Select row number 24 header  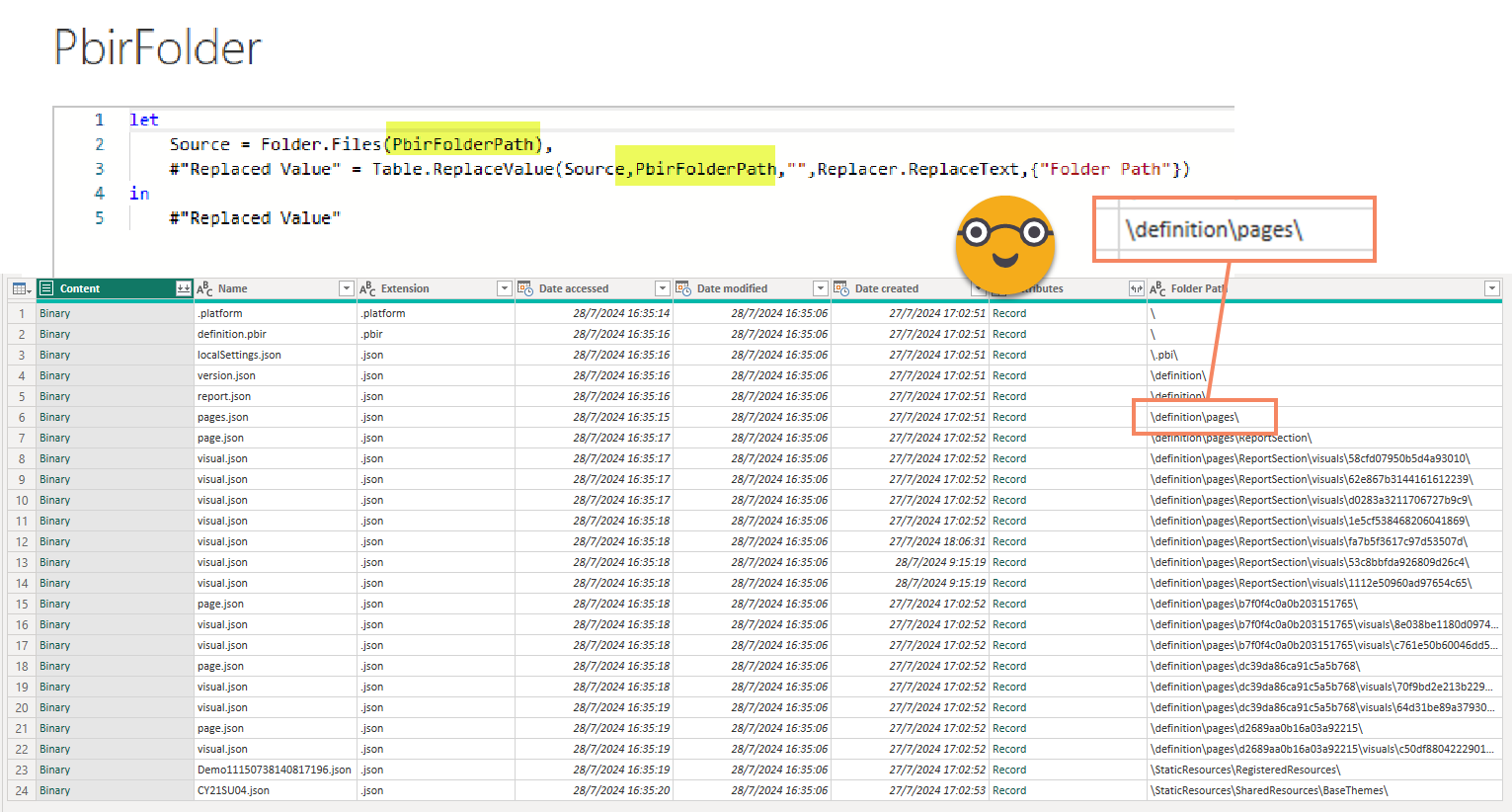point(21,790)
